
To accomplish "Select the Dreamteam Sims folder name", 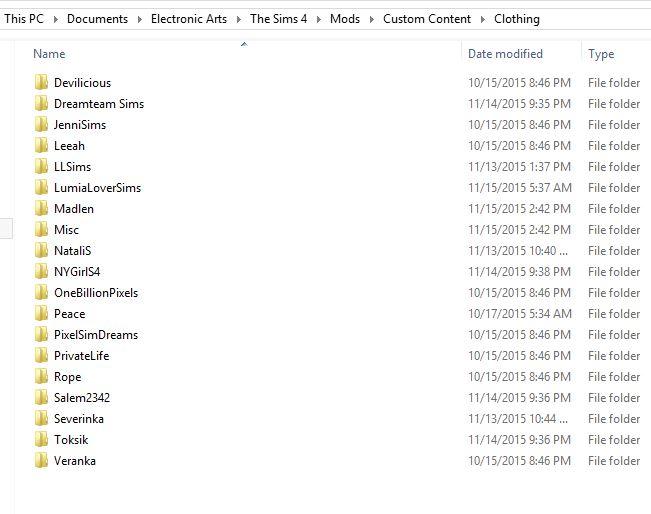I will [x=99, y=104].
